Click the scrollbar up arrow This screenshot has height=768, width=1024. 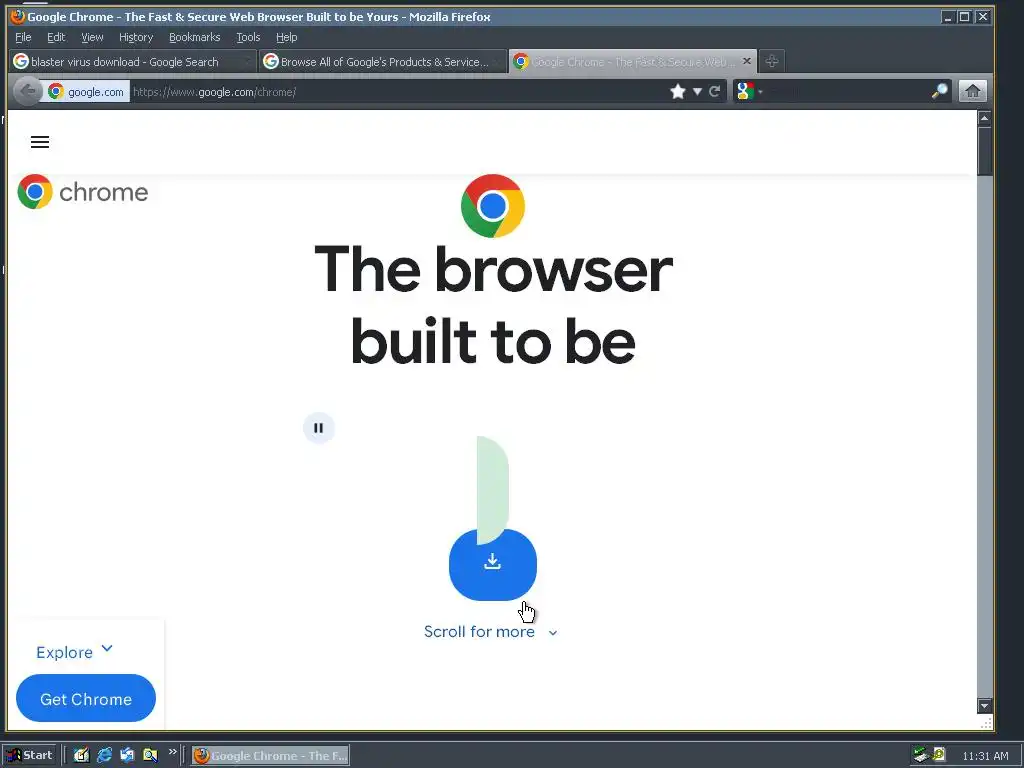[x=984, y=118]
